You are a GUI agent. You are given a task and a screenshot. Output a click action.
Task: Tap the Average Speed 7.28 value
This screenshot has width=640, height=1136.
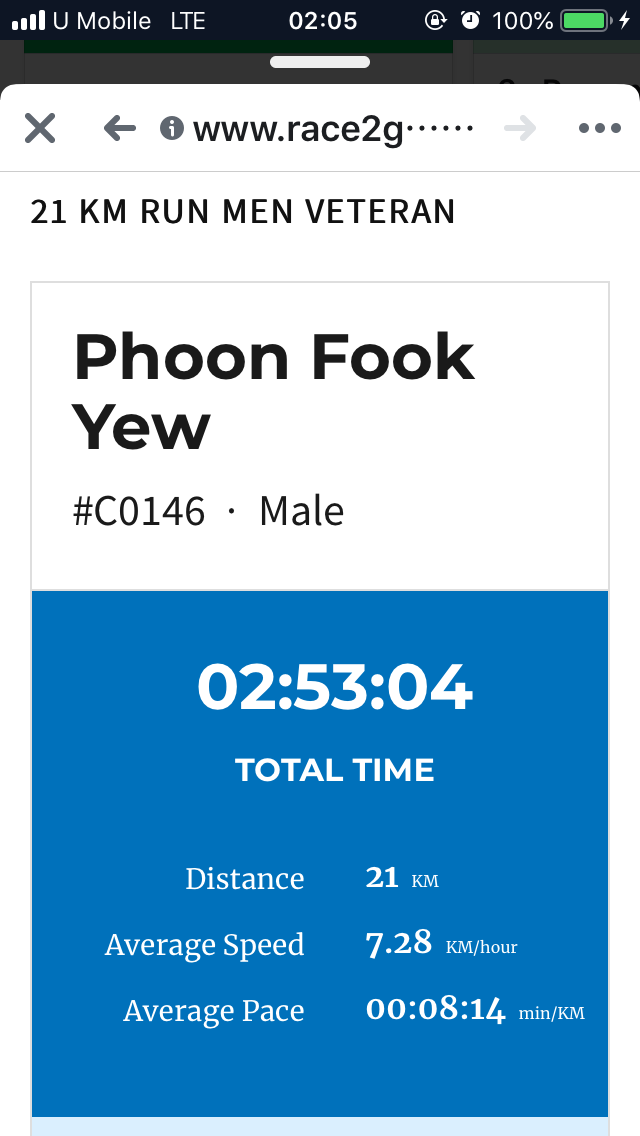[x=399, y=943]
